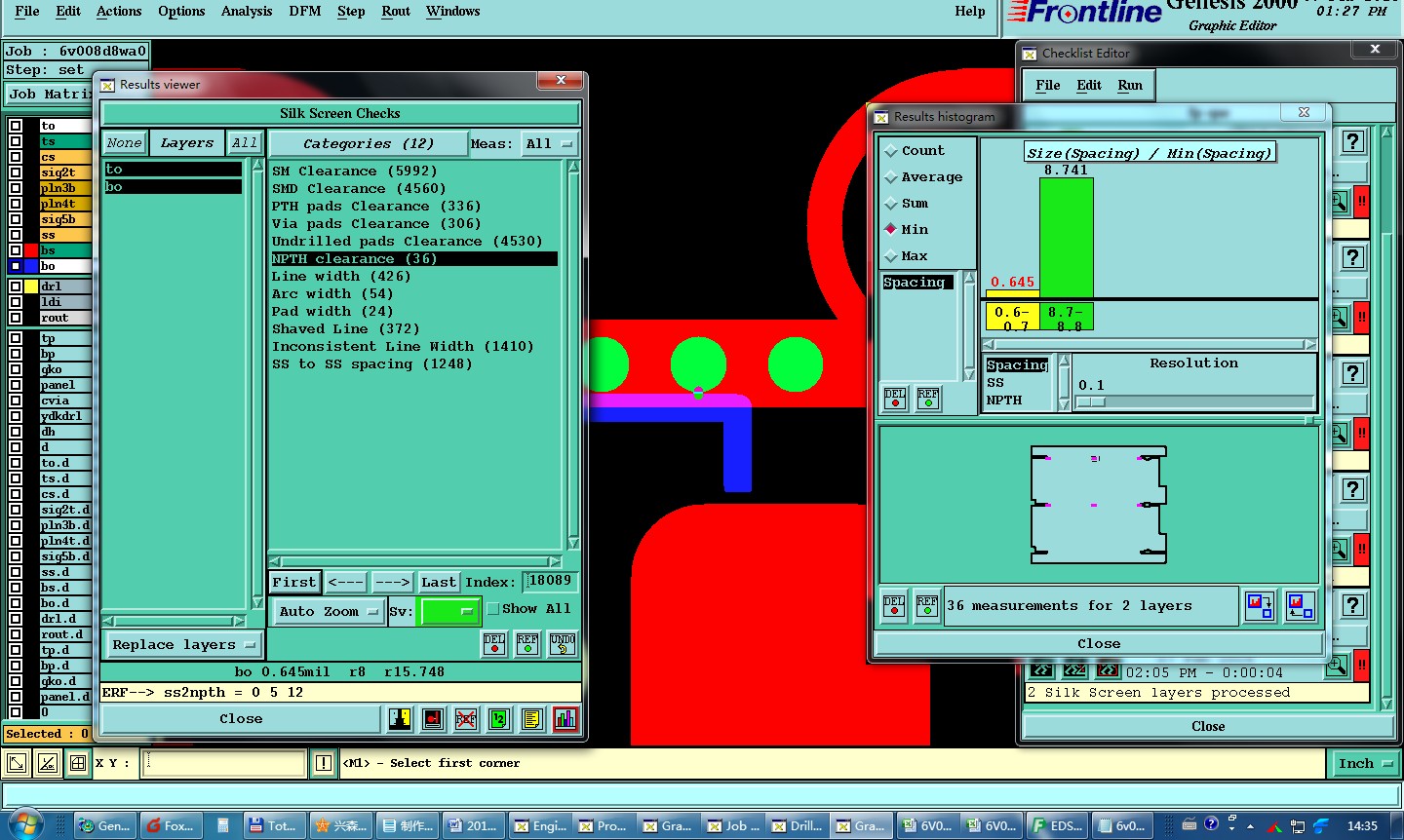Open calculator icon in taskbar
Viewport: 1404px width, 840px height.
(x=222, y=825)
